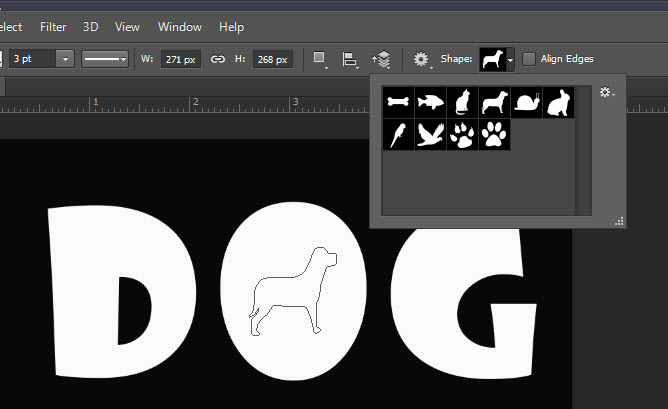Click the stroke width 3 pt field

[x=32, y=59]
